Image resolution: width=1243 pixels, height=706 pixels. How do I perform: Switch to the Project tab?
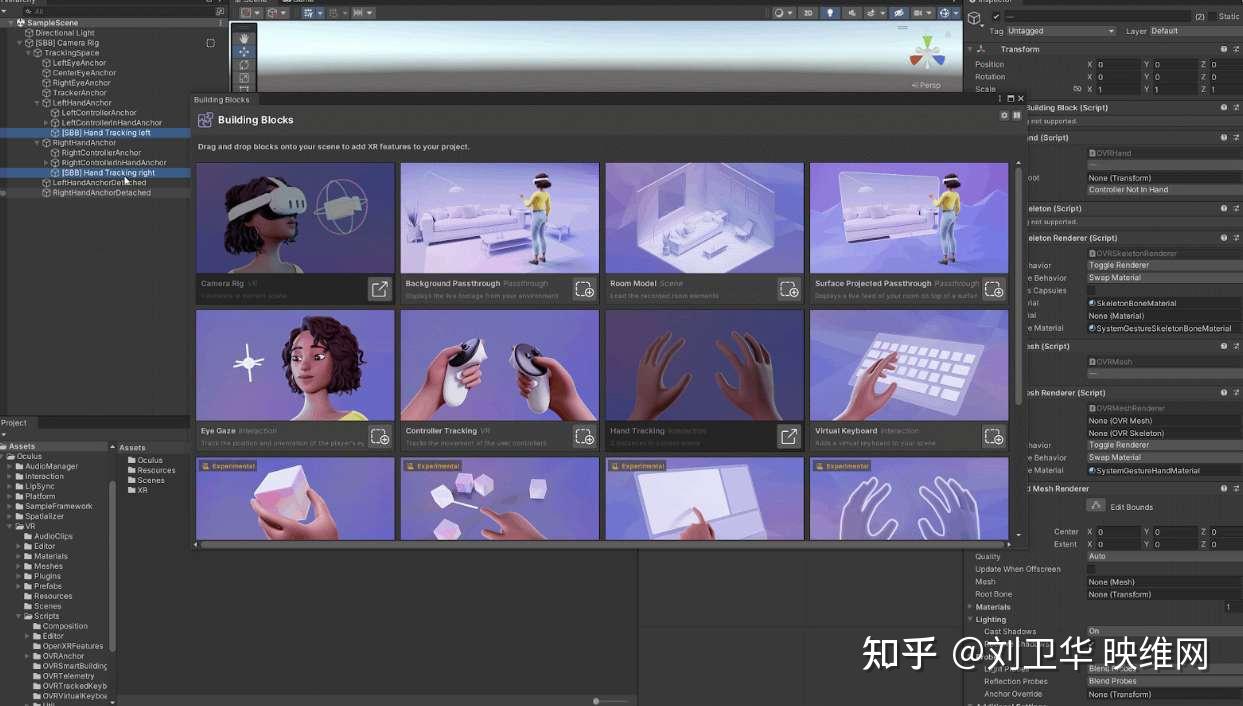coord(16,422)
